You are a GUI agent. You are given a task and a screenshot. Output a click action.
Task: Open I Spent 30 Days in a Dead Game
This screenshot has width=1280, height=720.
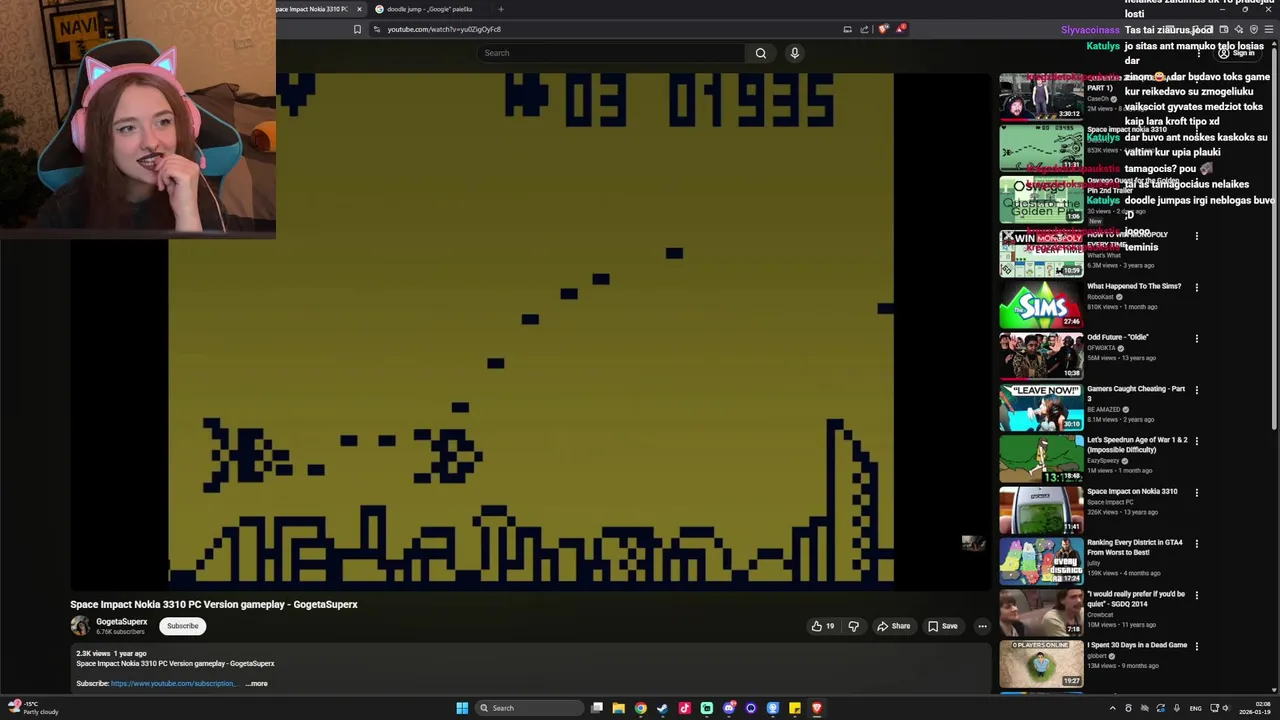point(1041,663)
